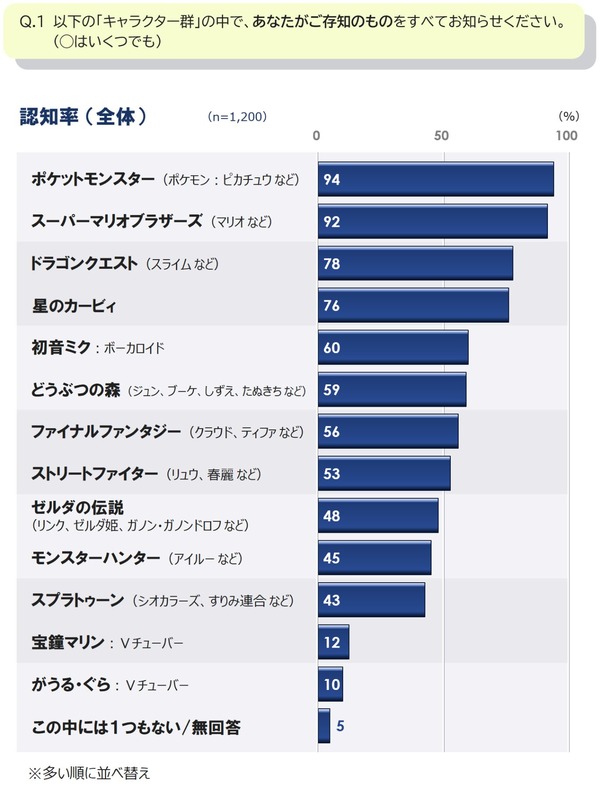This screenshot has height=788, width=600.
Task: Select the モンスターハンター bar showing 45
Action: 374,558
